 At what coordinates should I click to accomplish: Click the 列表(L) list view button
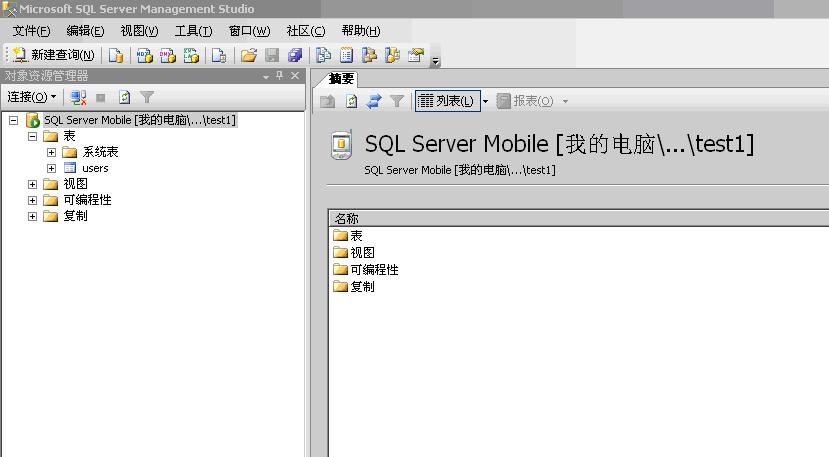447,101
